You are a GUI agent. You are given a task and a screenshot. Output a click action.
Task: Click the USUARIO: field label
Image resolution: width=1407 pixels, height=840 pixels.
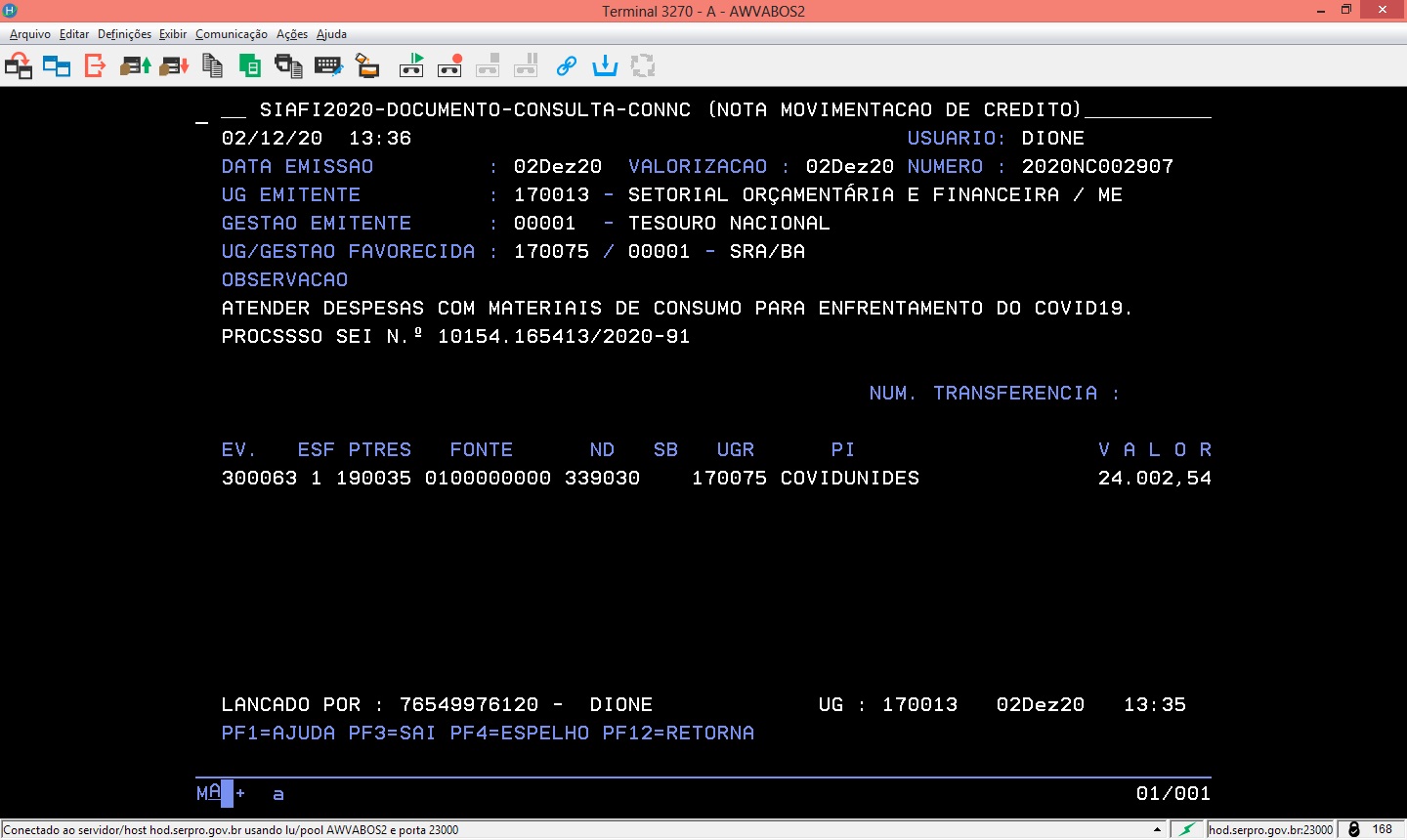pos(958,138)
